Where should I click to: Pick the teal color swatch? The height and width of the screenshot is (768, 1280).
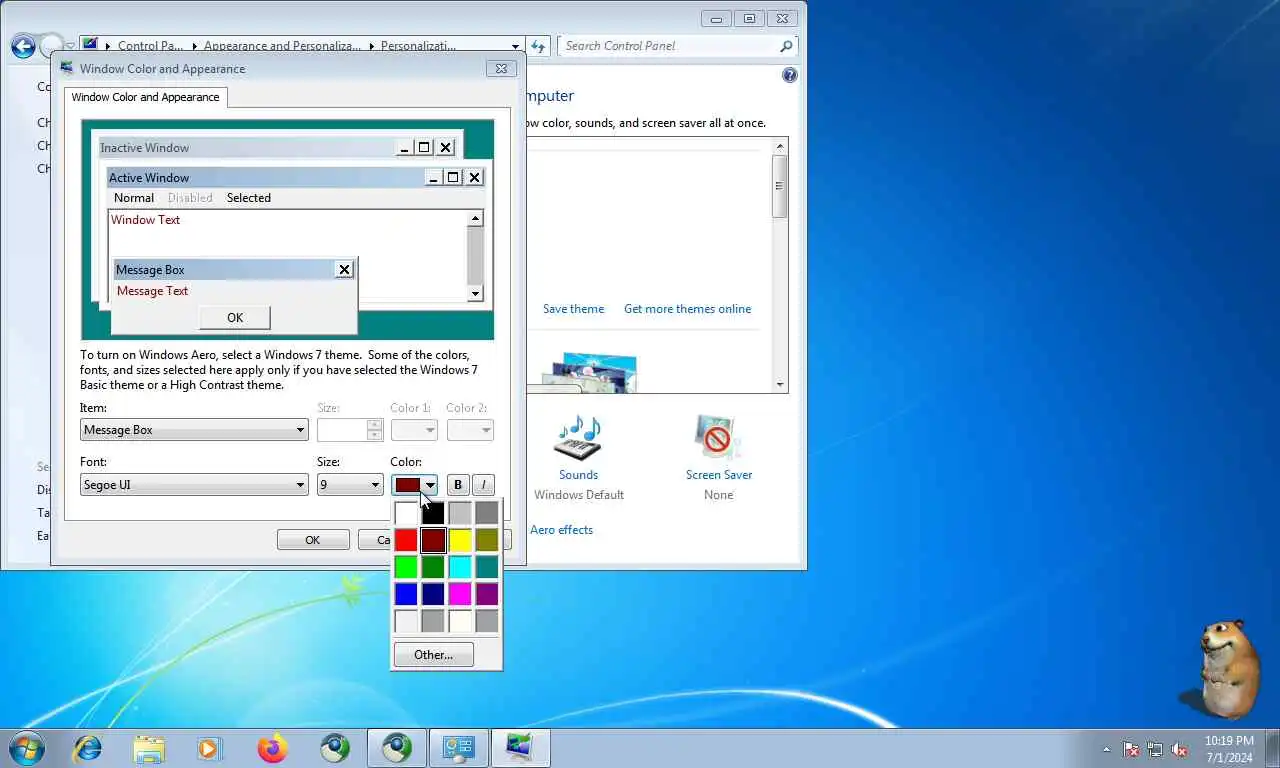coord(487,567)
